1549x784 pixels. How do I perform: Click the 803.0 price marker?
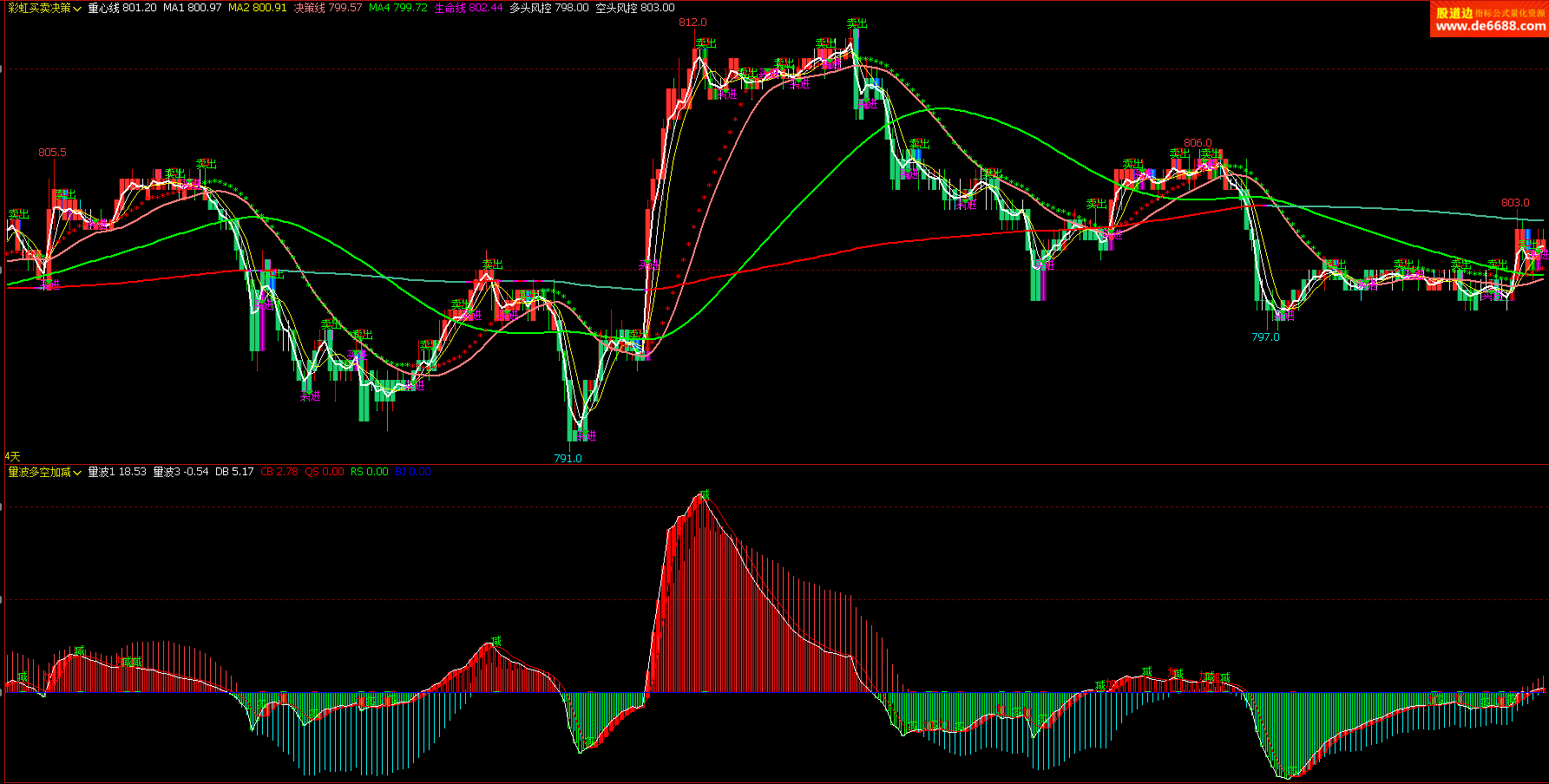(1515, 203)
